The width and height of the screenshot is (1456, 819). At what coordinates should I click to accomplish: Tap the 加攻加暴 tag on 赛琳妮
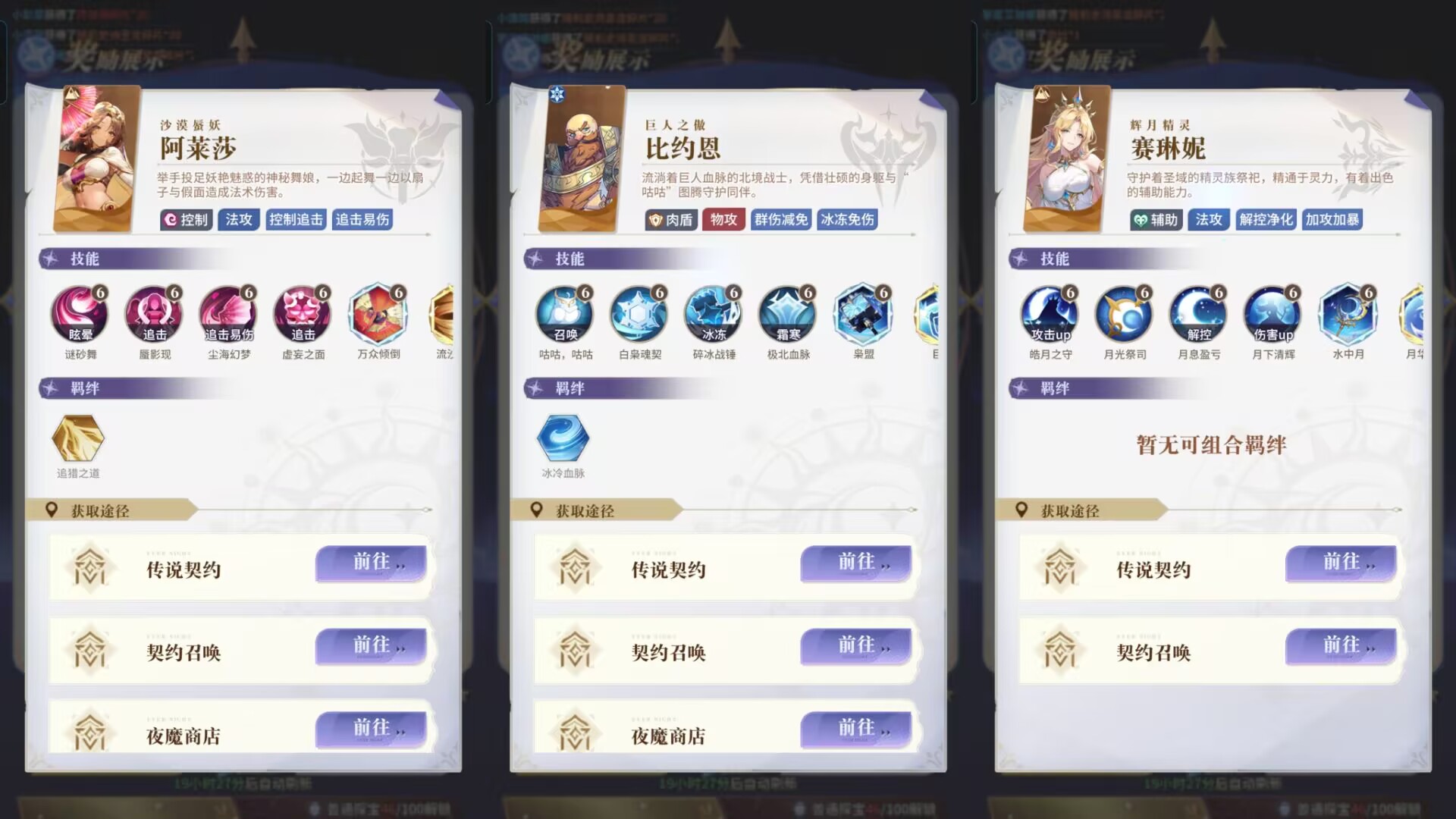click(1332, 220)
